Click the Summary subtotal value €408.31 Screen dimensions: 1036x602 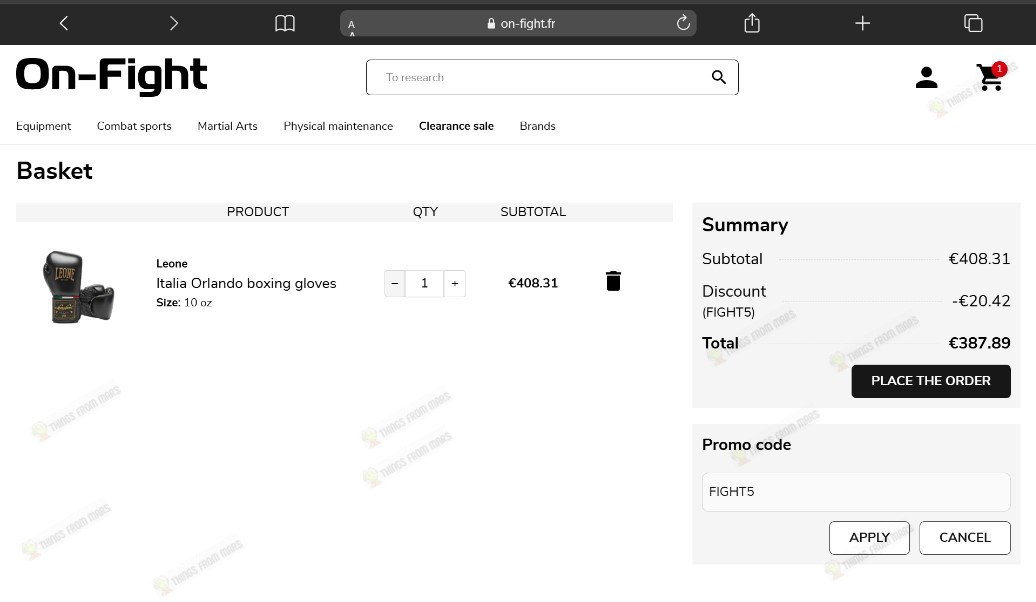pos(979,259)
